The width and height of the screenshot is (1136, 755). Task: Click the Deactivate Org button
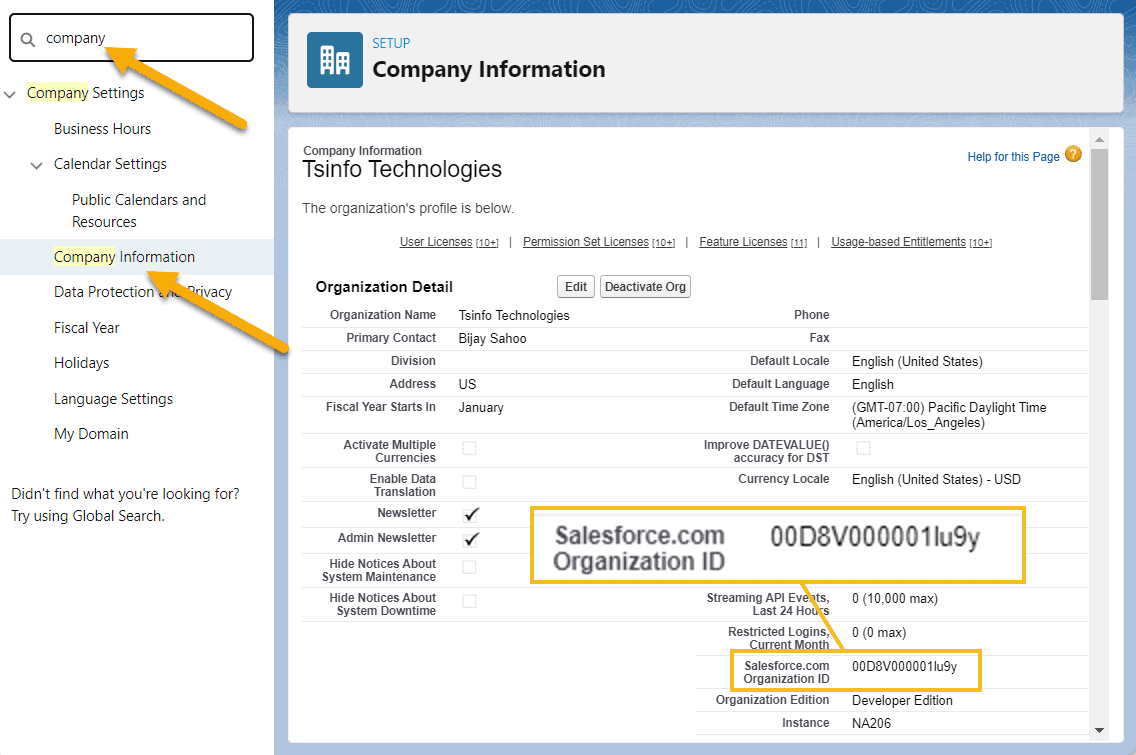[645, 286]
